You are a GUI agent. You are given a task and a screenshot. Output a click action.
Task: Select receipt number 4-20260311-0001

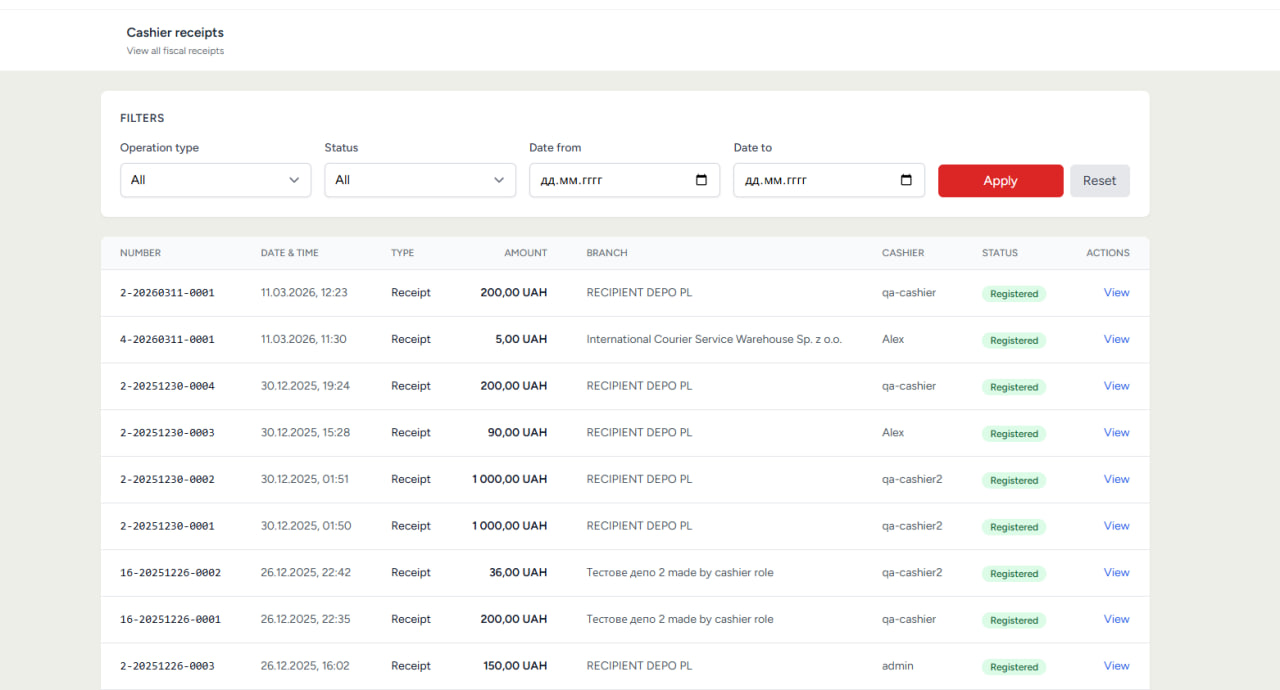tap(167, 340)
